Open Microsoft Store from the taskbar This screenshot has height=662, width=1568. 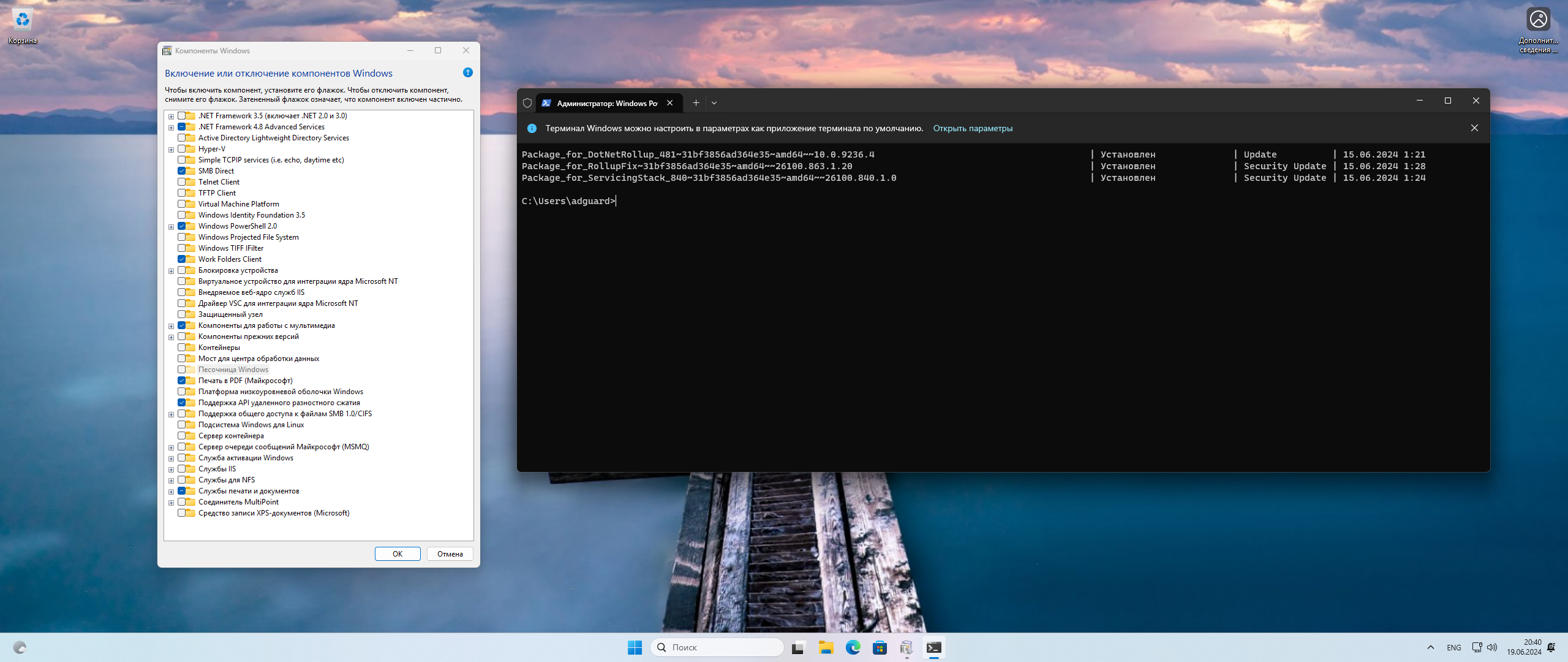[x=880, y=647]
